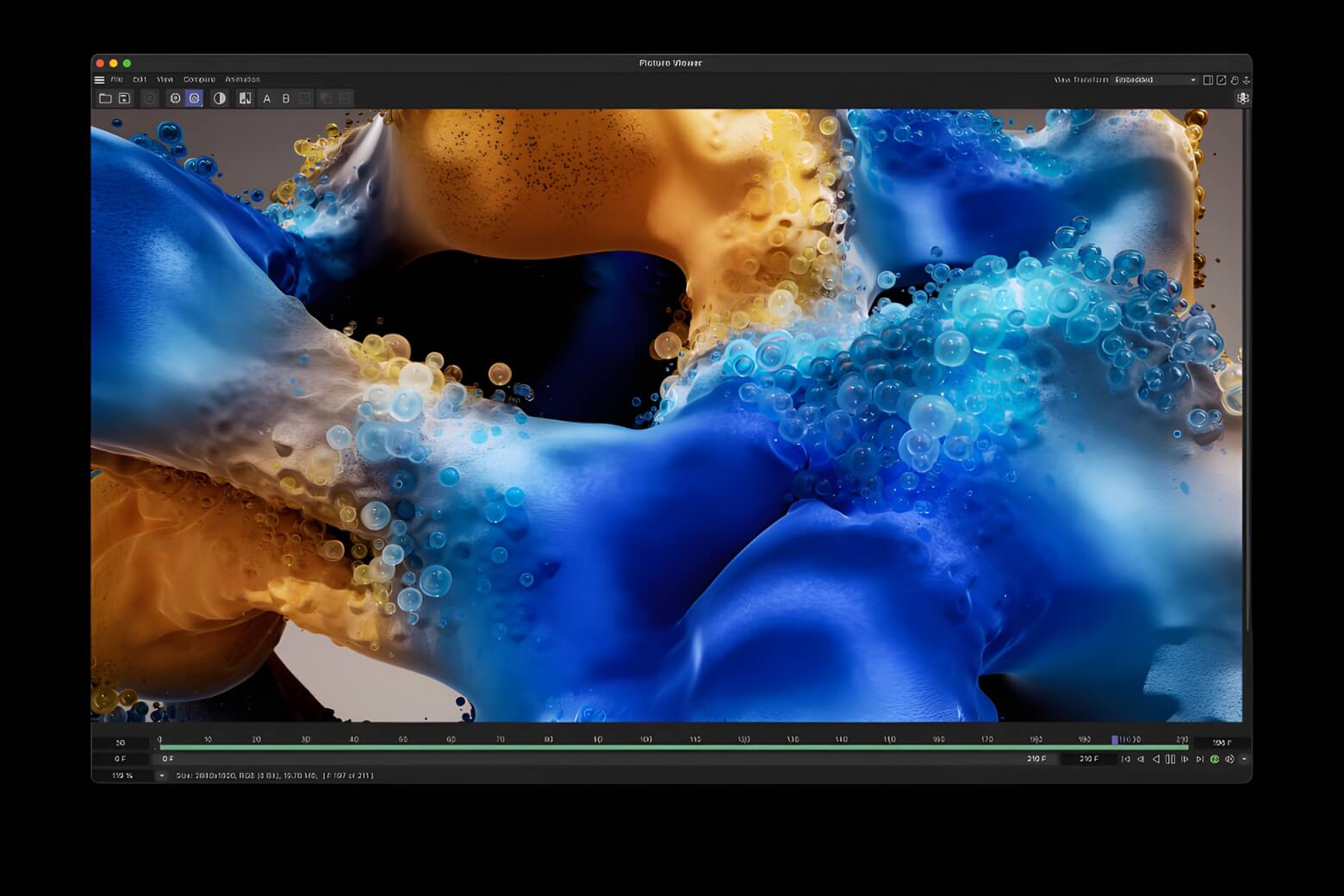This screenshot has width=1344, height=896.
Task: Open the Compare menu
Action: [199, 79]
